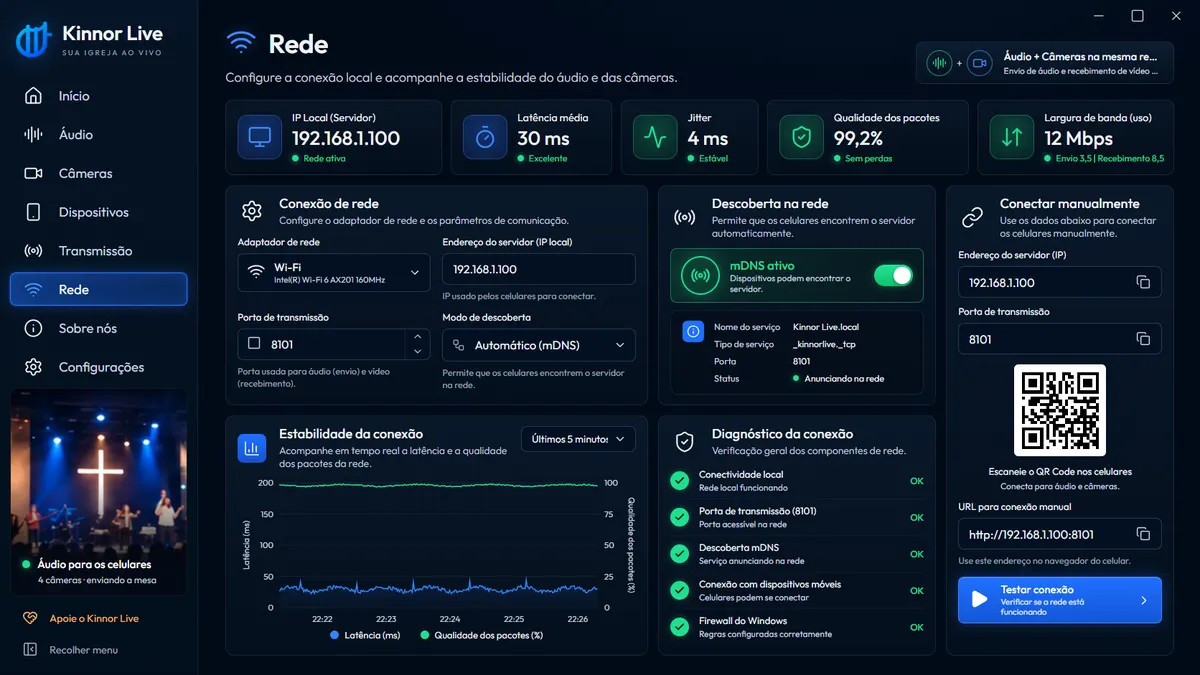Open the Adaptador de rede Wi-Fi dropdown
Viewport: 1200px width, 675px height.
(334, 272)
